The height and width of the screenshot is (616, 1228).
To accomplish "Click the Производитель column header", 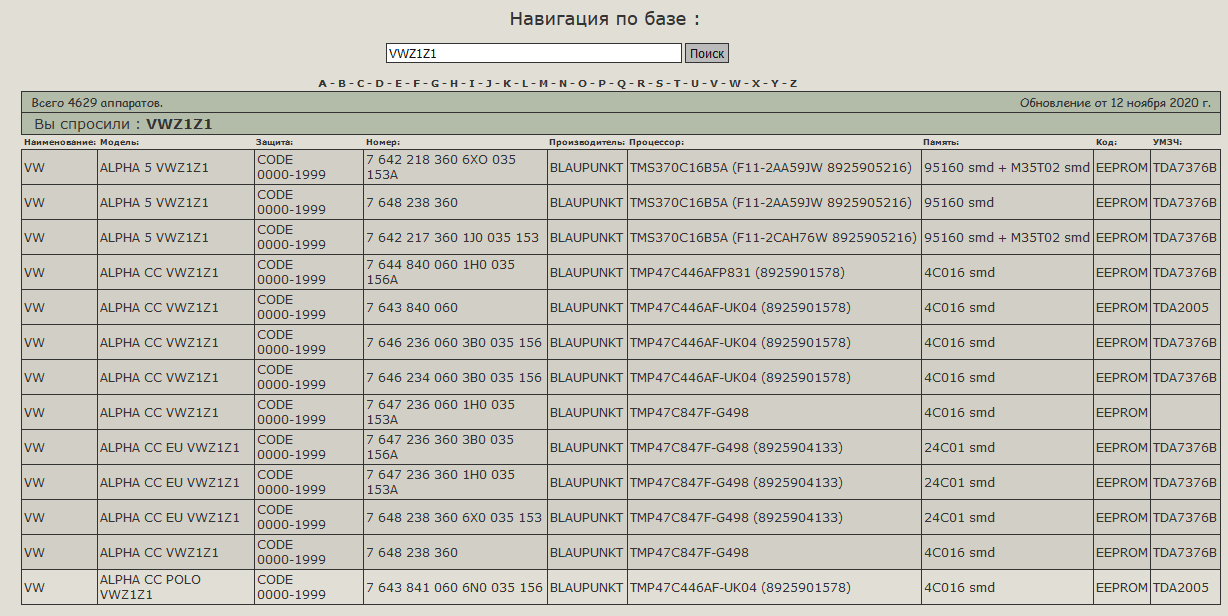I will (x=587, y=142).
